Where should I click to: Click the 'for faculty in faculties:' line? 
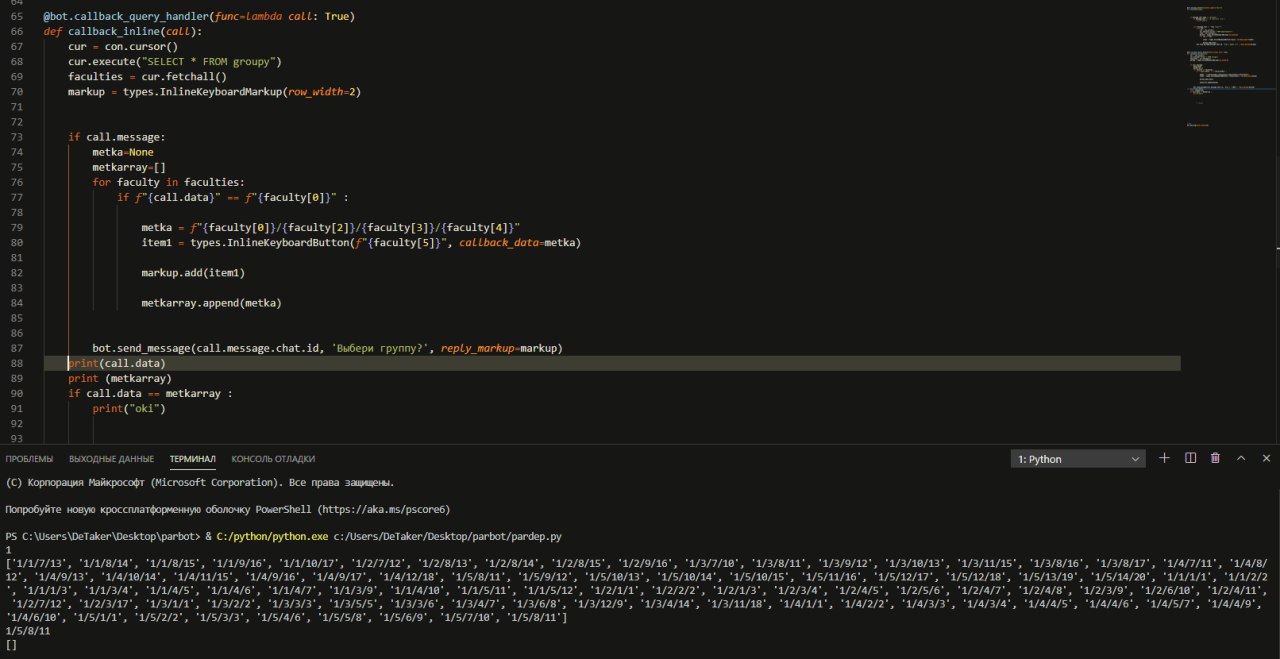pos(168,182)
